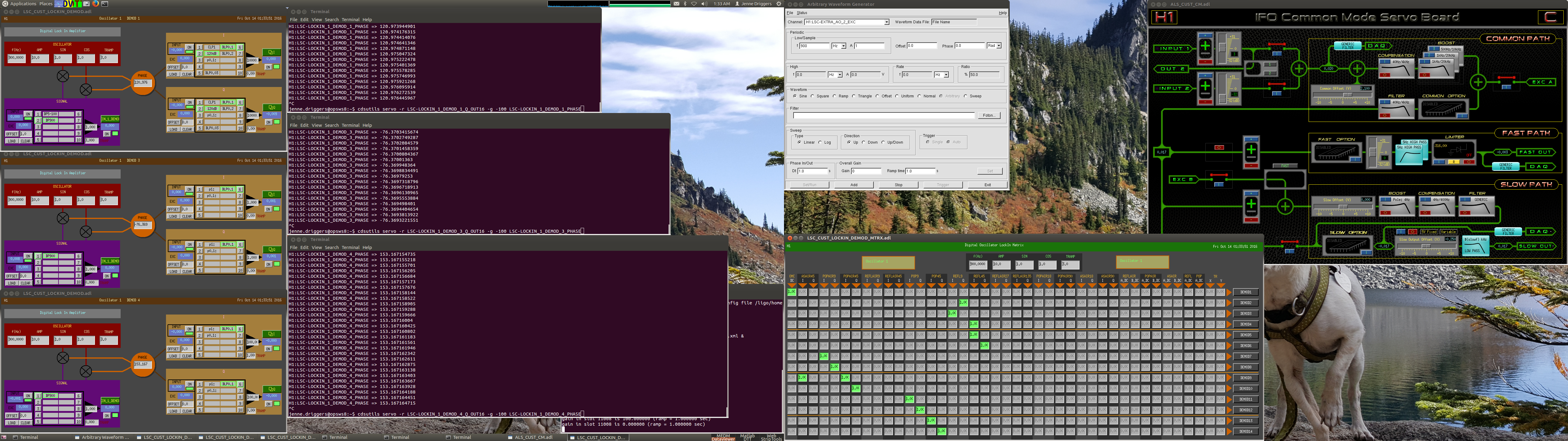Open the High frequency Hz unit dropdown
This screenshot has width=1568, height=441.
(x=835, y=75)
